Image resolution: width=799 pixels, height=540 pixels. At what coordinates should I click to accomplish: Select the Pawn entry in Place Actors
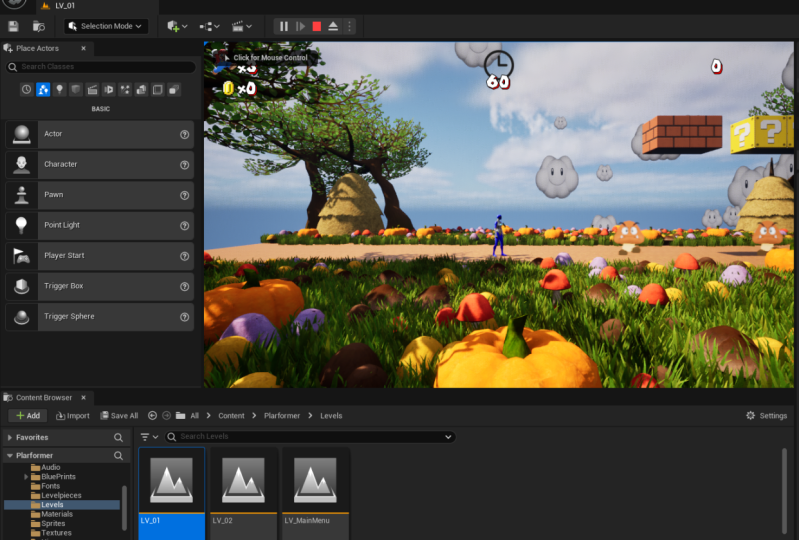point(99,195)
